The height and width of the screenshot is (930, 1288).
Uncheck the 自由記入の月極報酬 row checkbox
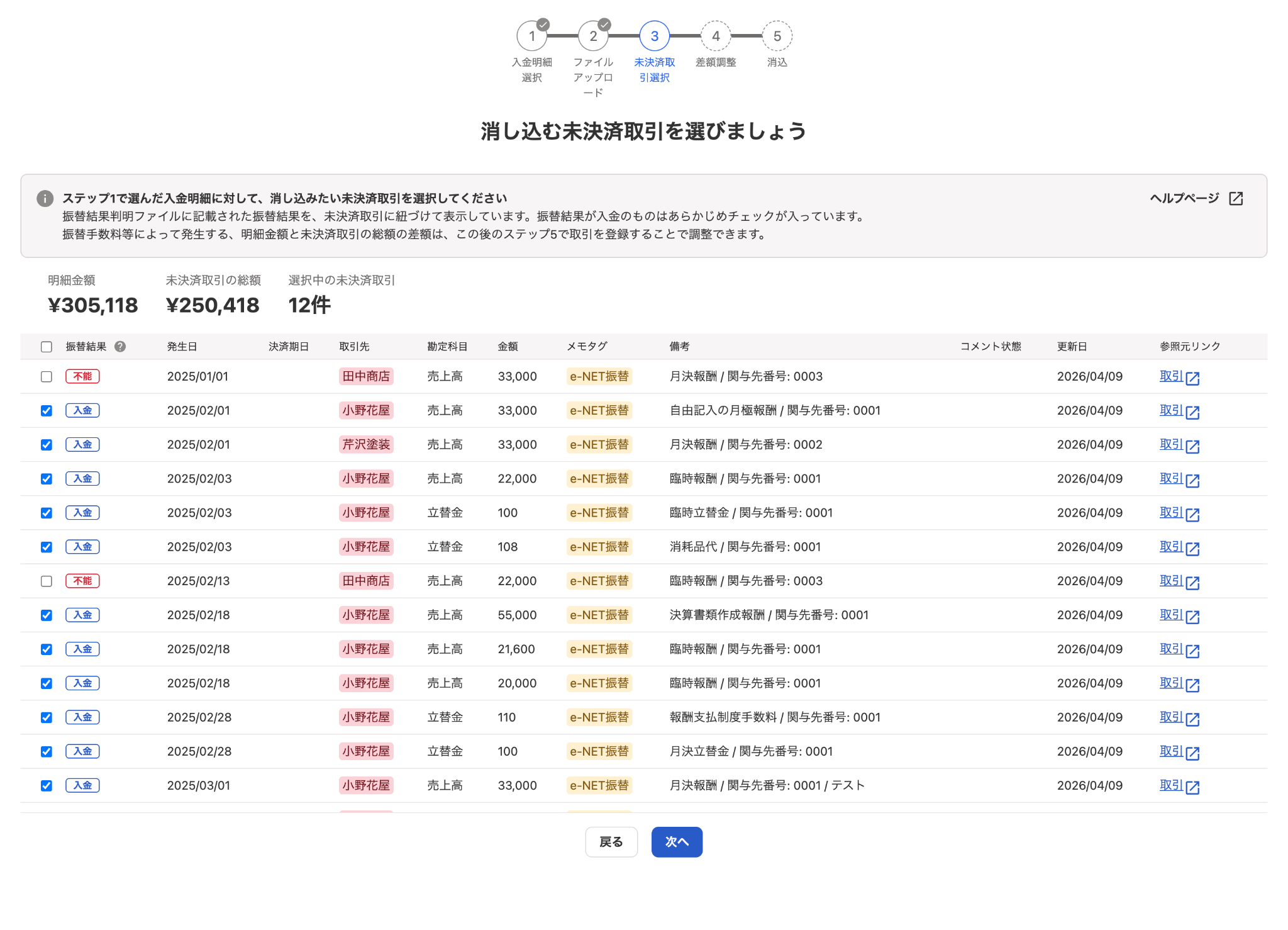47,410
